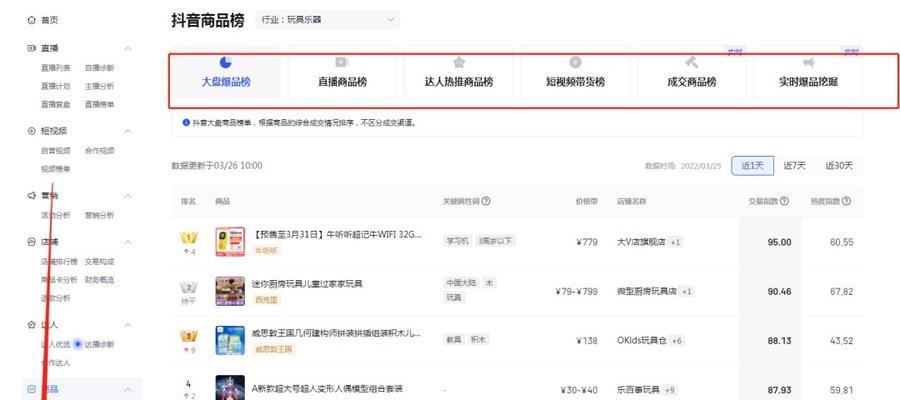Click the 达人 icon in sidebar
The height and width of the screenshot is (400, 900).
31,325
